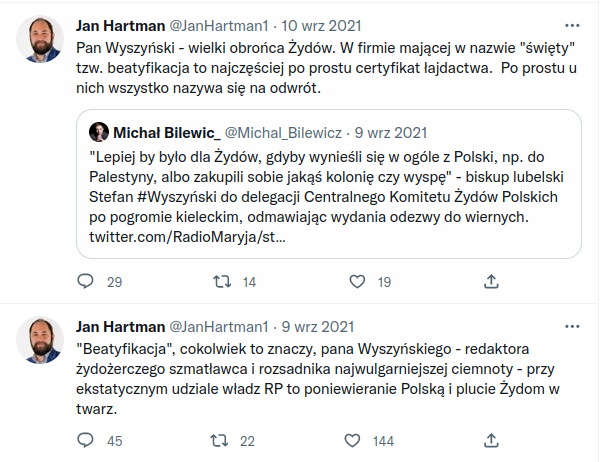Like the tweet with 19 likes
The height and width of the screenshot is (462, 606).
click(x=357, y=282)
